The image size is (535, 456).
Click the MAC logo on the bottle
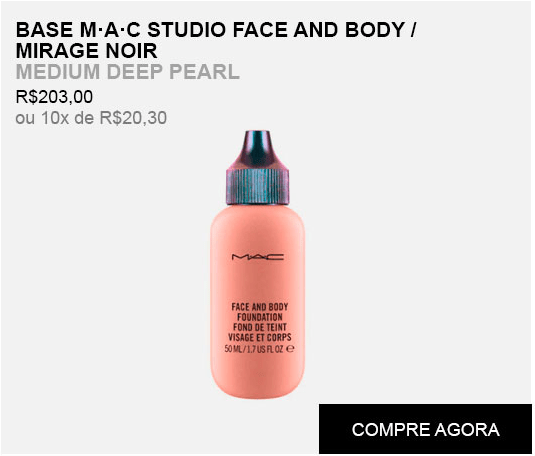click(258, 257)
